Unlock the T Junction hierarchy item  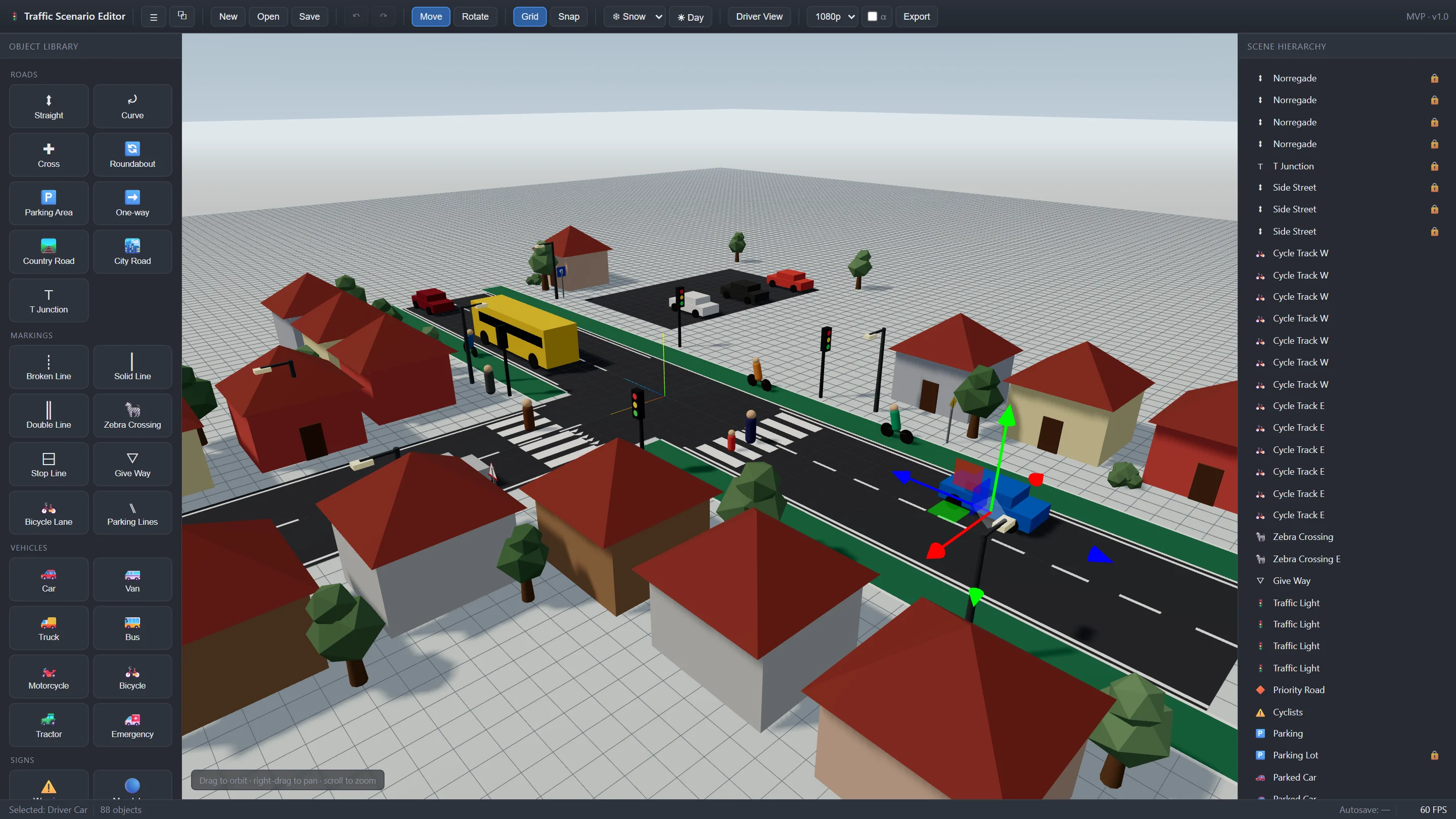[x=1435, y=166]
